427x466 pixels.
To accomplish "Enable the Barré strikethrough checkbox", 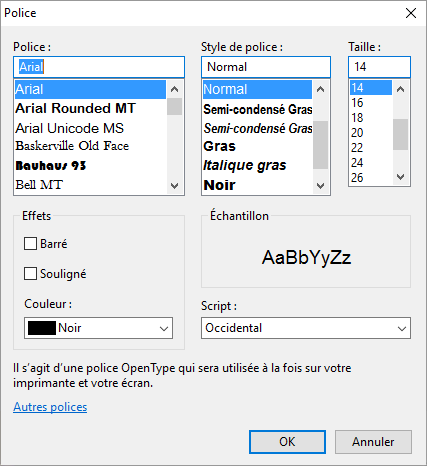I will (30, 244).
